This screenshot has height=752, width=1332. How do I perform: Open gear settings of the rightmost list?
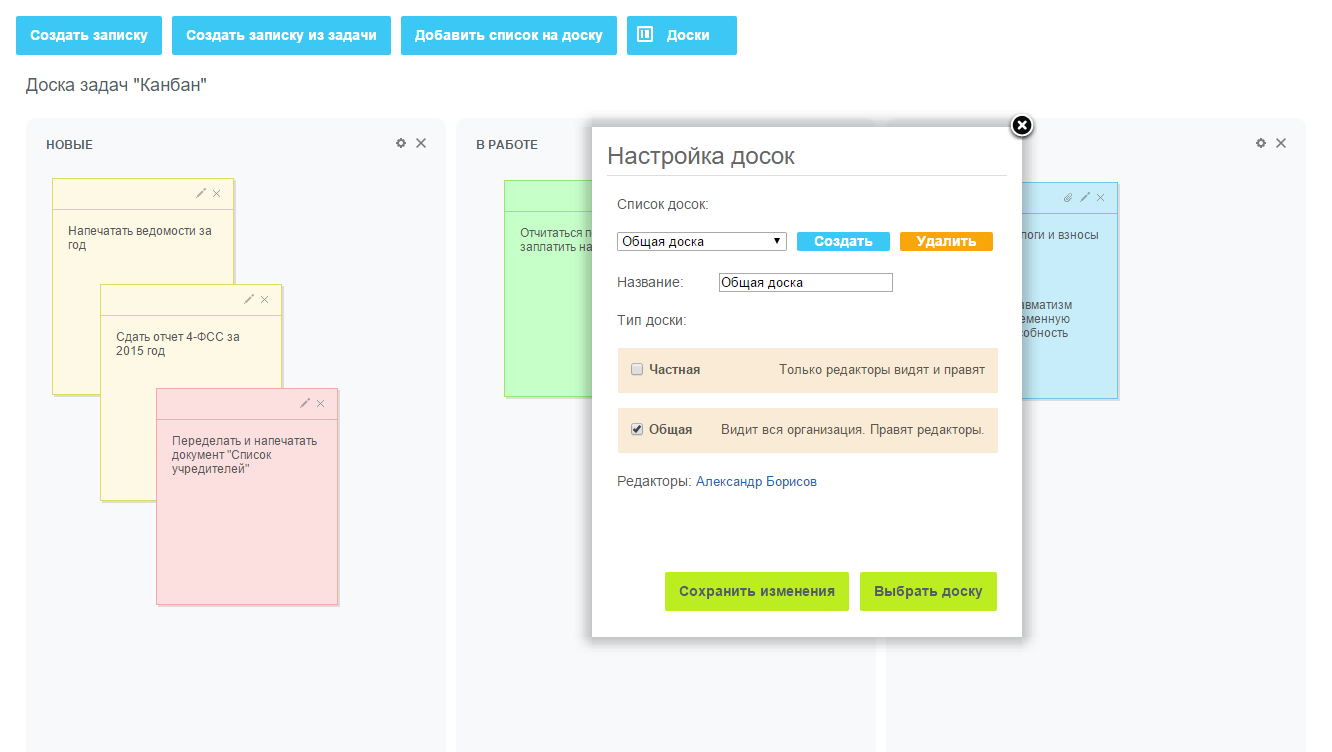pyautogui.click(x=1261, y=143)
